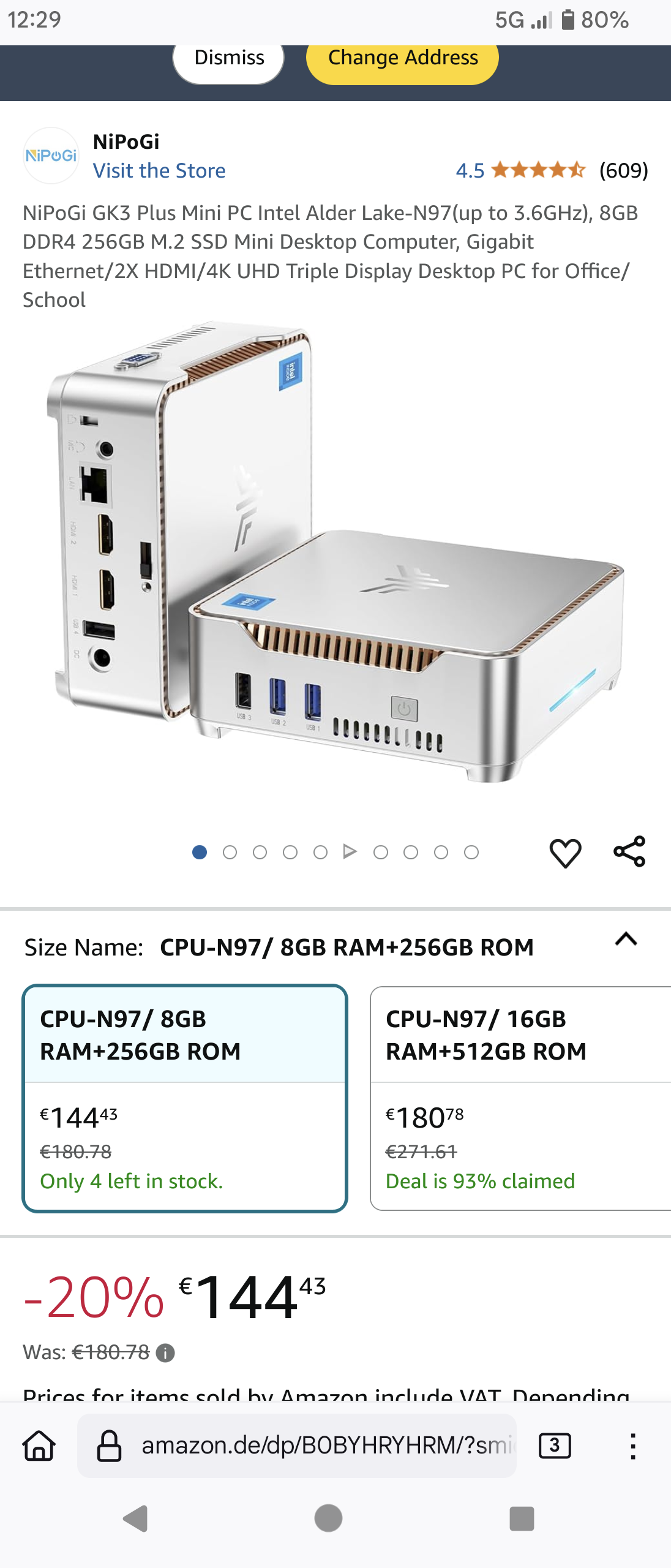Tap the amazon.de URL address bar
Screen dimensions: 671x1568
[x=297, y=1445]
